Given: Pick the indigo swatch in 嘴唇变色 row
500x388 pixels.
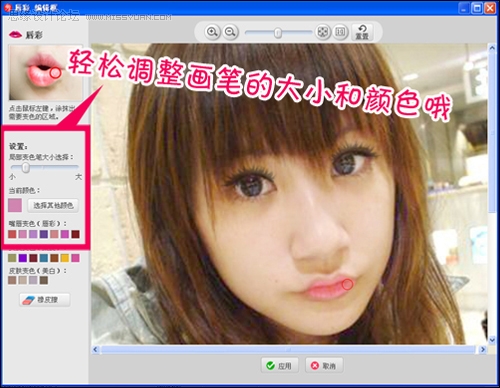Looking at the screenshot, I should point(44,234).
